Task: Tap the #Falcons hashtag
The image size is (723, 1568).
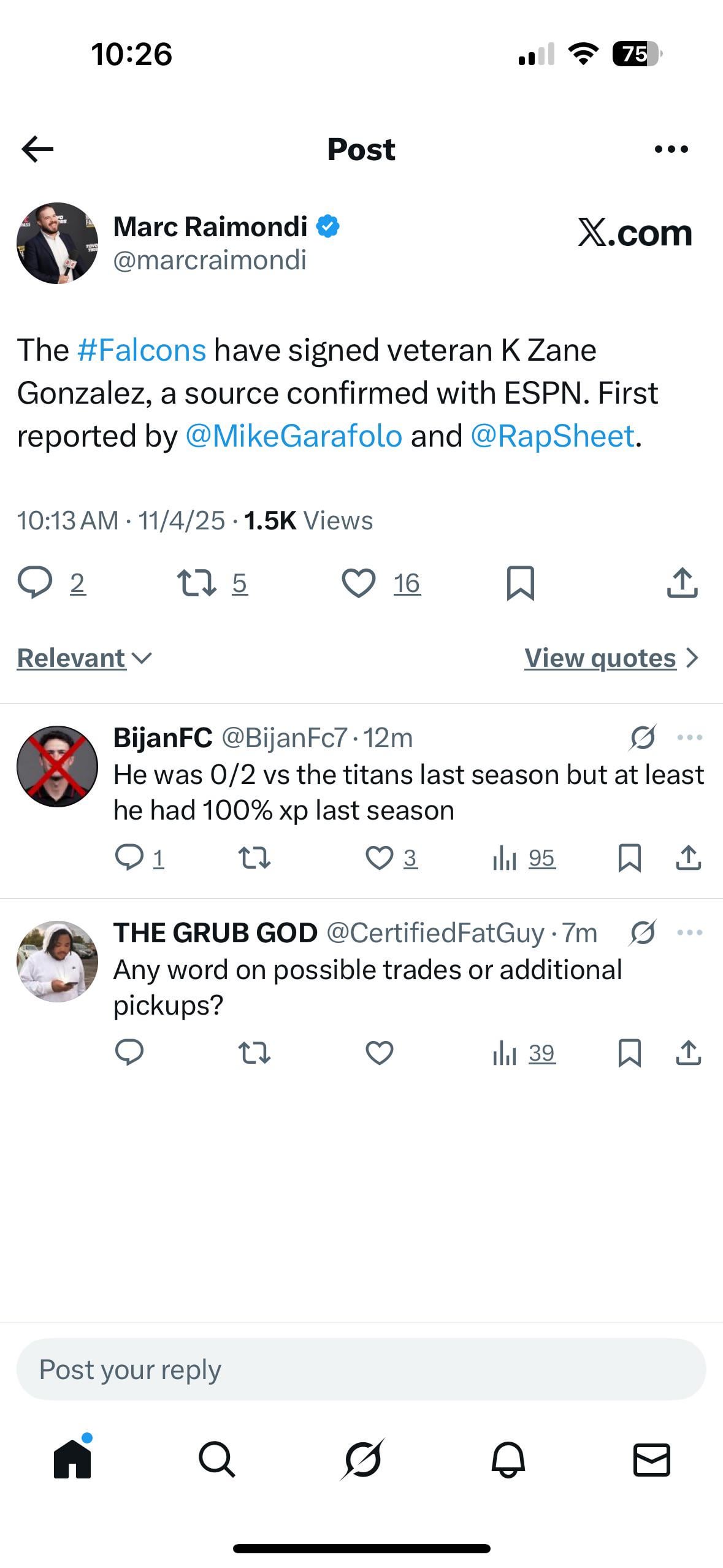Action: (x=142, y=350)
